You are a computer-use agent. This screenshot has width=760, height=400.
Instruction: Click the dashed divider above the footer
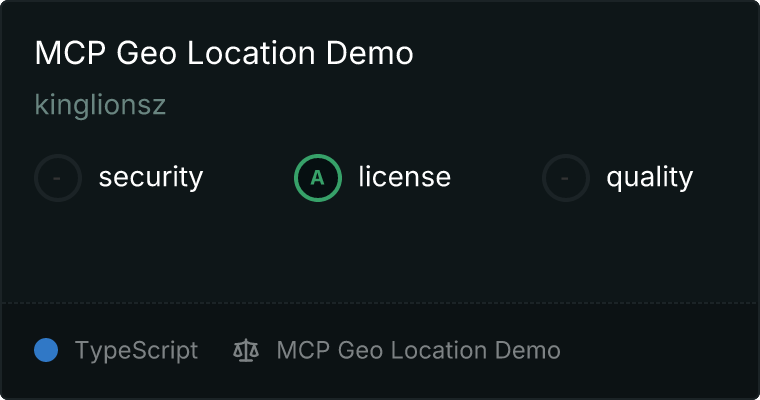(x=380, y=303)
